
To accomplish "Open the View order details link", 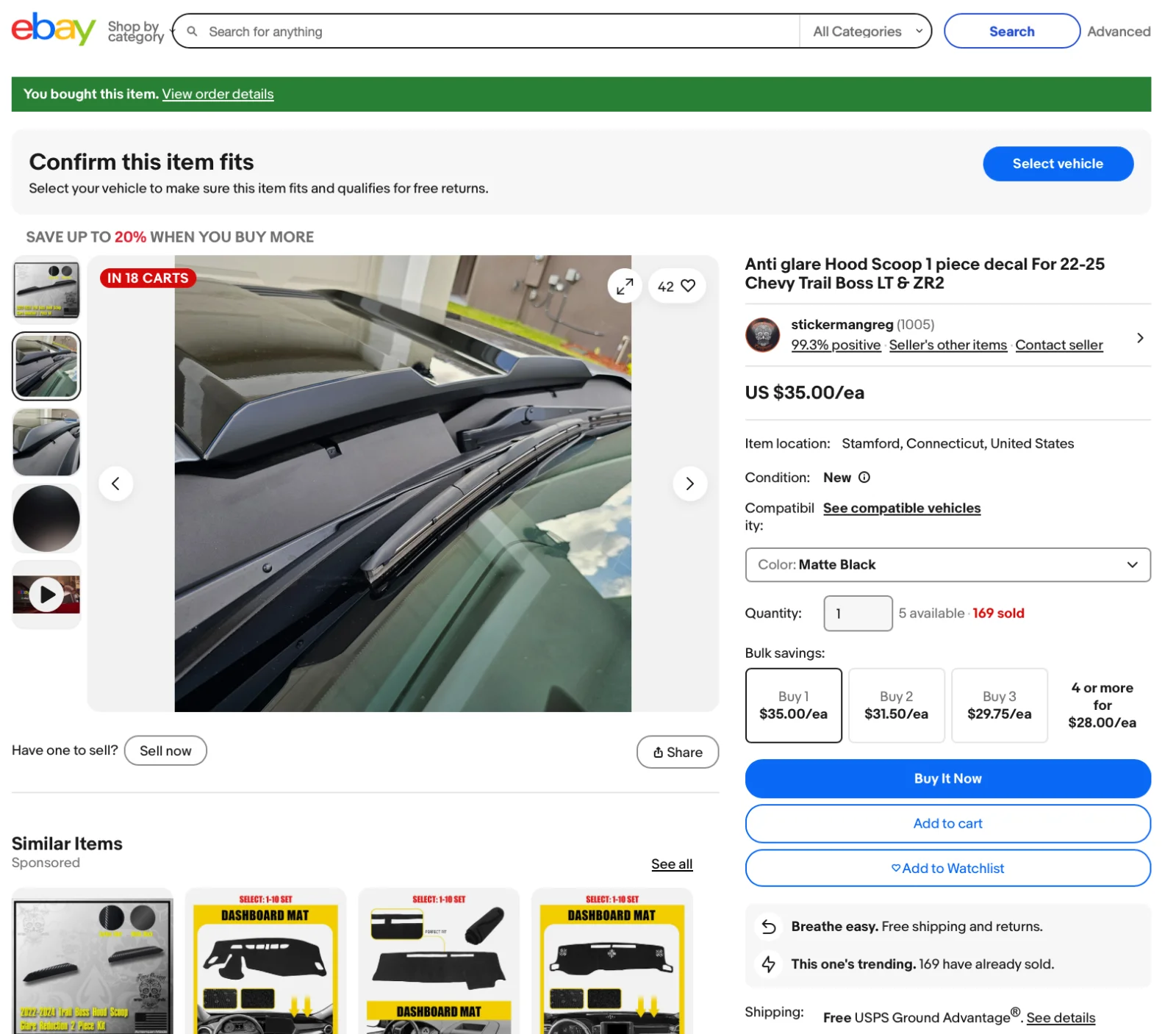I will 218,94.
